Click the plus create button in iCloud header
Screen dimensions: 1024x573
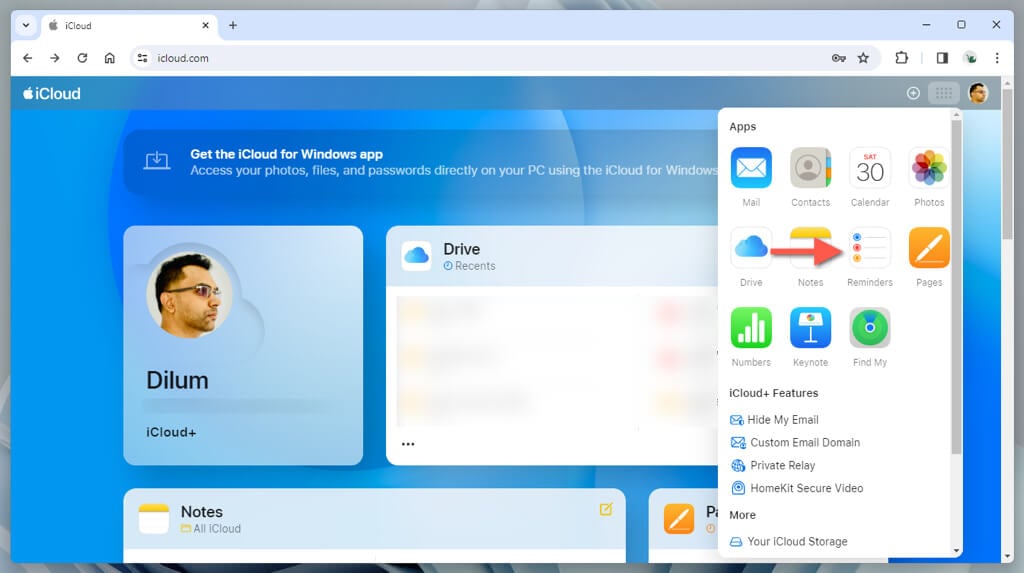913,93
